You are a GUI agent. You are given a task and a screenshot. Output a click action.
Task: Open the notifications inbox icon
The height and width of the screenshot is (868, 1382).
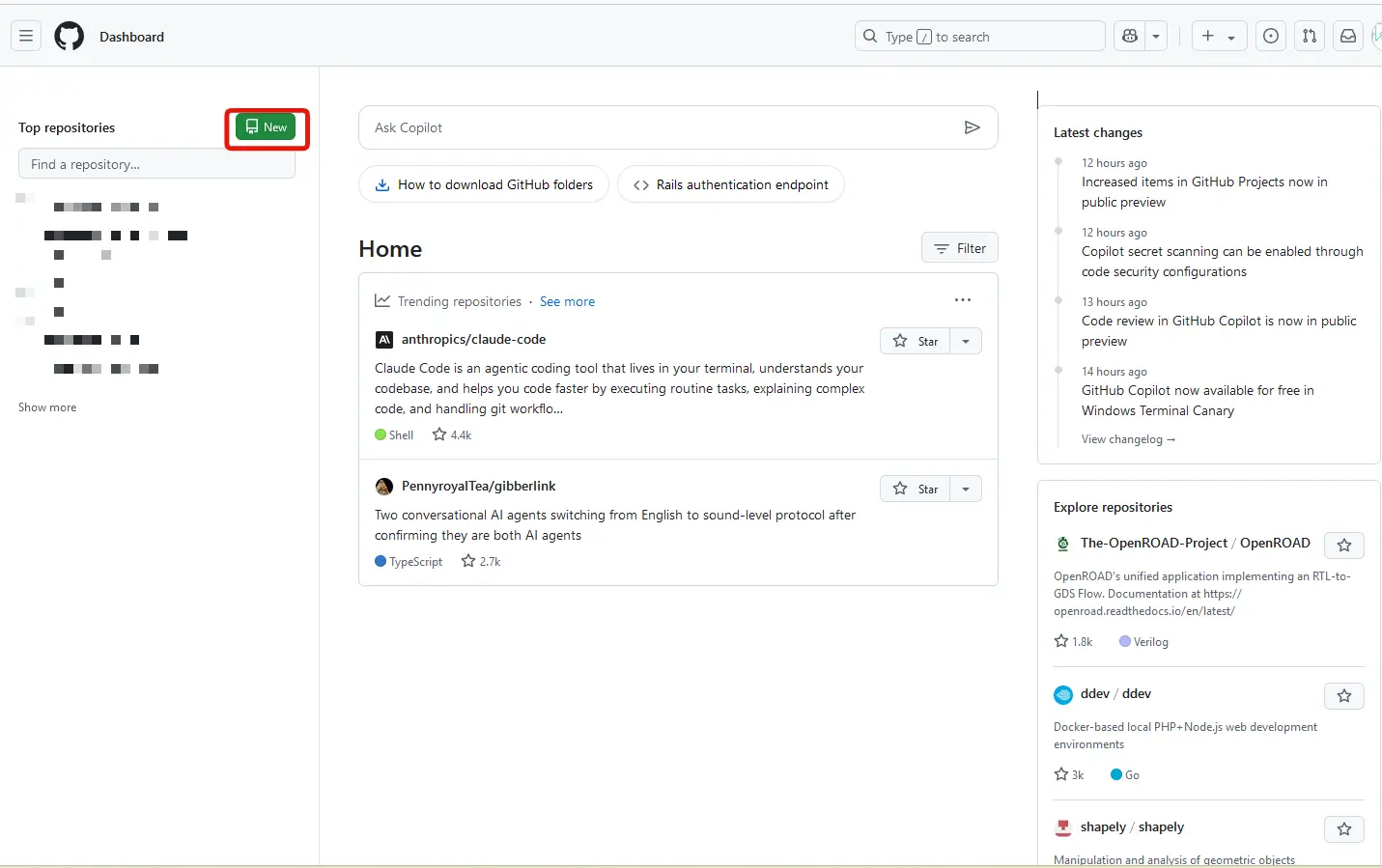1348,37
